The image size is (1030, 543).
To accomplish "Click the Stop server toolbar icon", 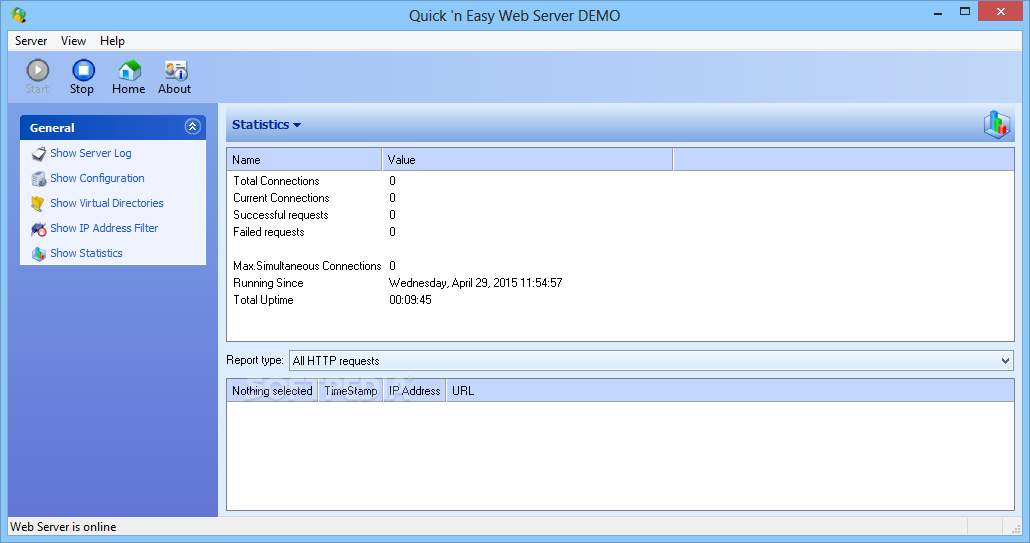I will (83, 70).
